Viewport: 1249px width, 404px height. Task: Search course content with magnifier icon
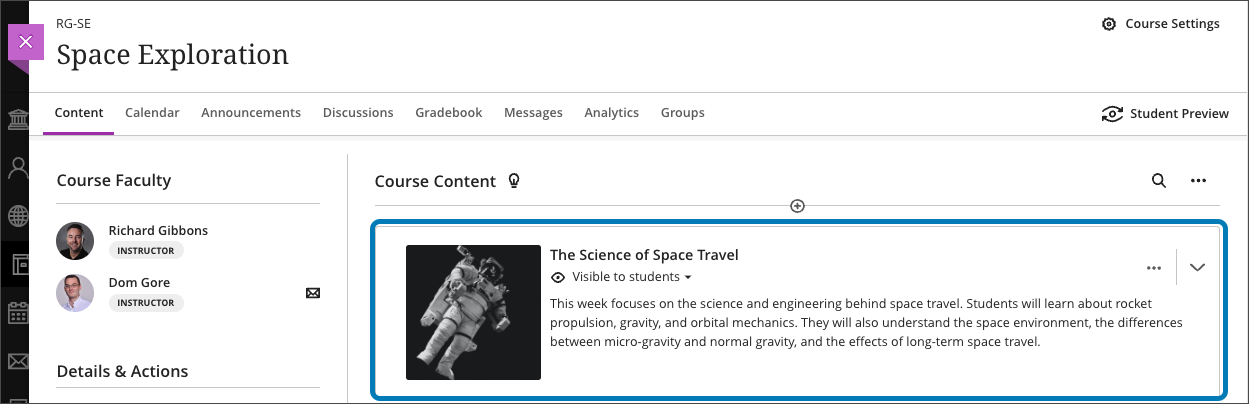click(1158, 181)
